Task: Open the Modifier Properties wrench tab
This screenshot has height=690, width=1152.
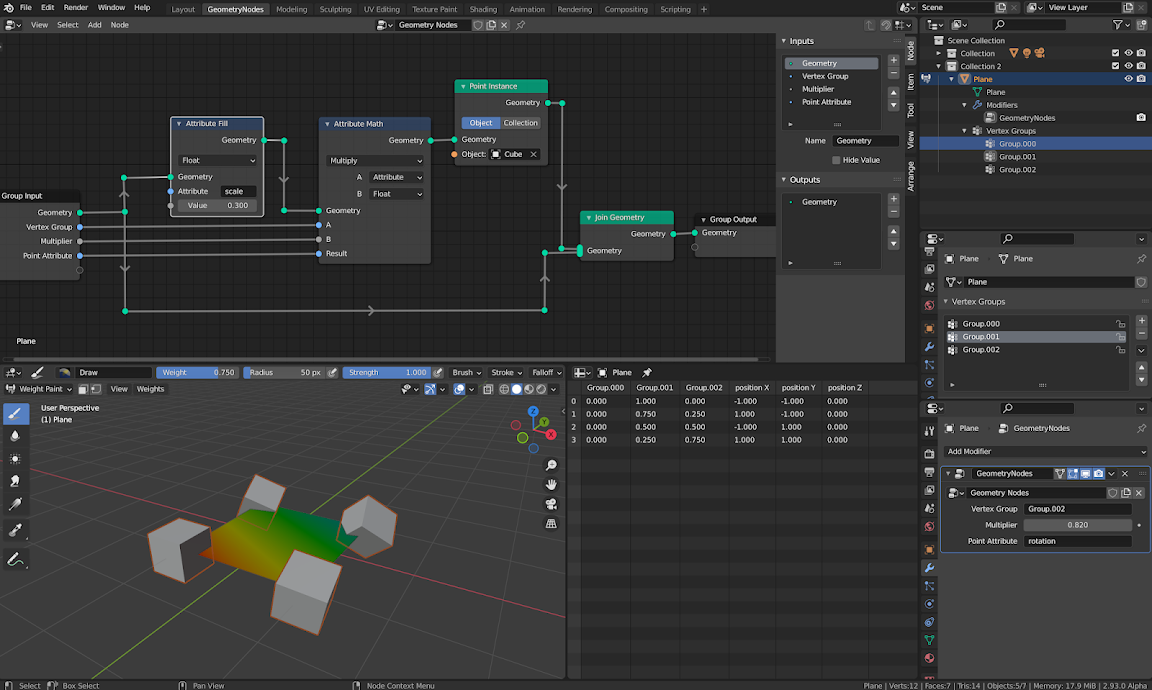Action: (929, 568)
